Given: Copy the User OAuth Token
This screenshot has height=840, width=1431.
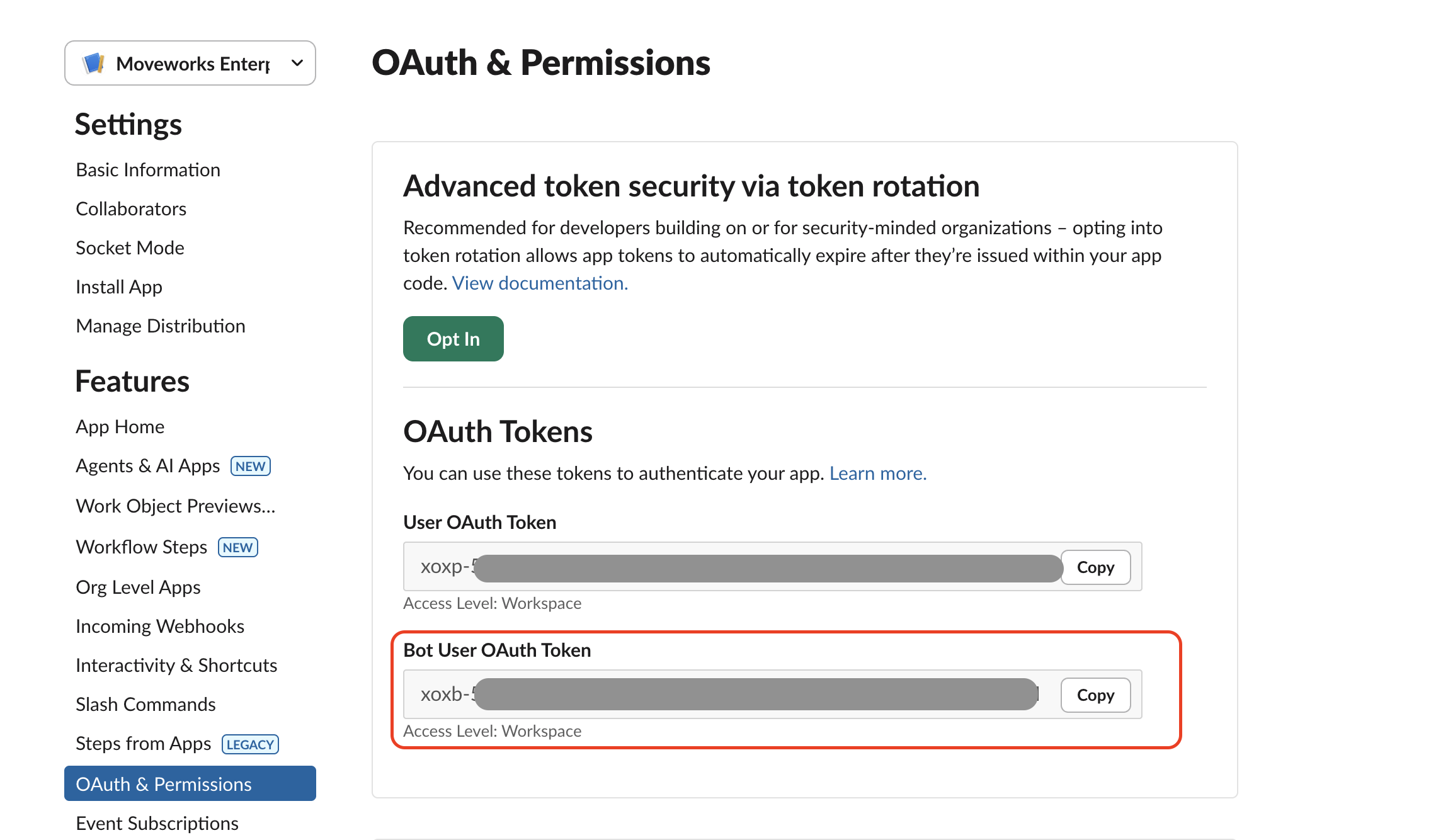Looking at the screenshot, I should [x=1095, y=567].
